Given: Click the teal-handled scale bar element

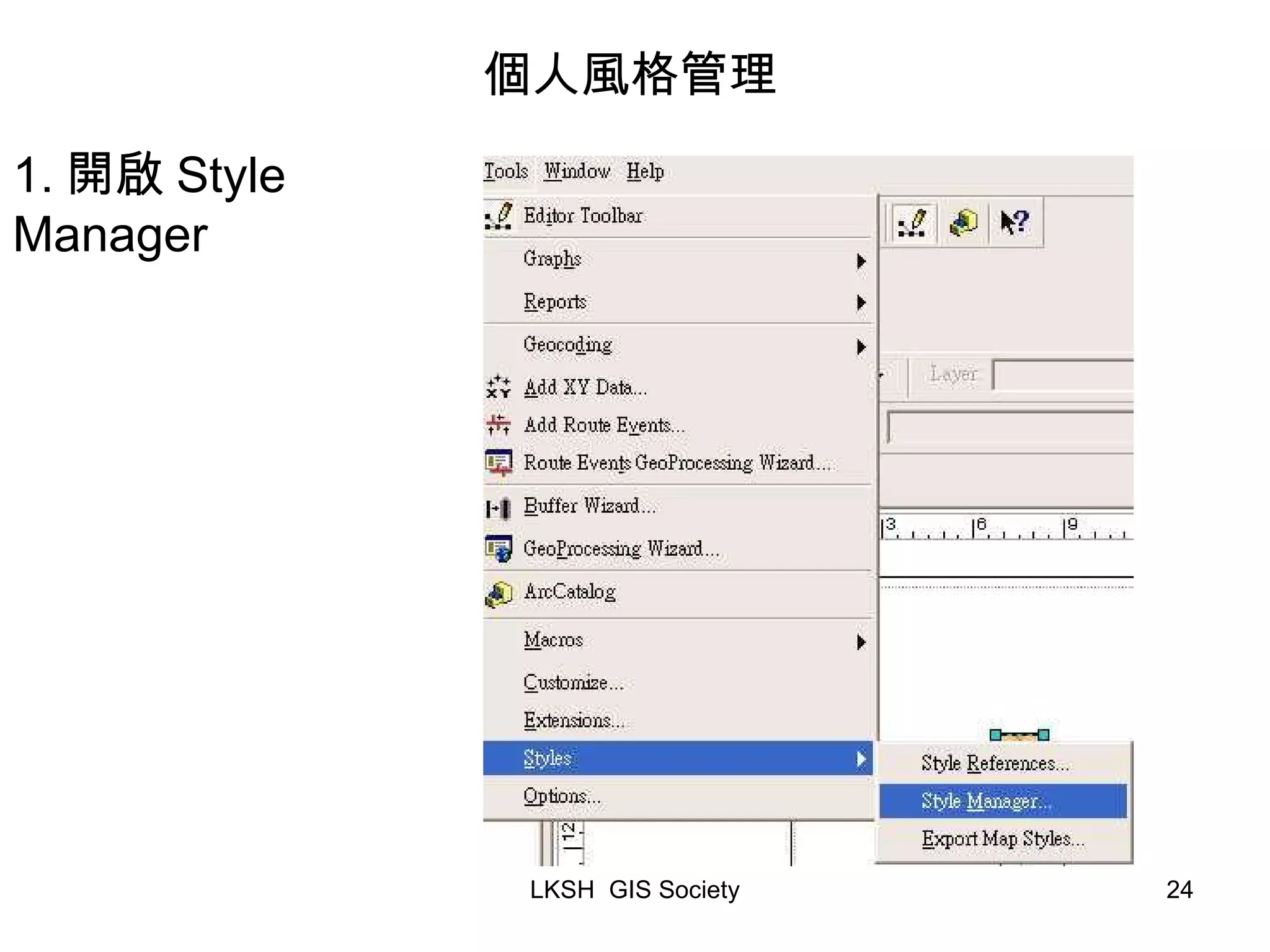Looking at the screenshot, I should tap(1020, 735).
